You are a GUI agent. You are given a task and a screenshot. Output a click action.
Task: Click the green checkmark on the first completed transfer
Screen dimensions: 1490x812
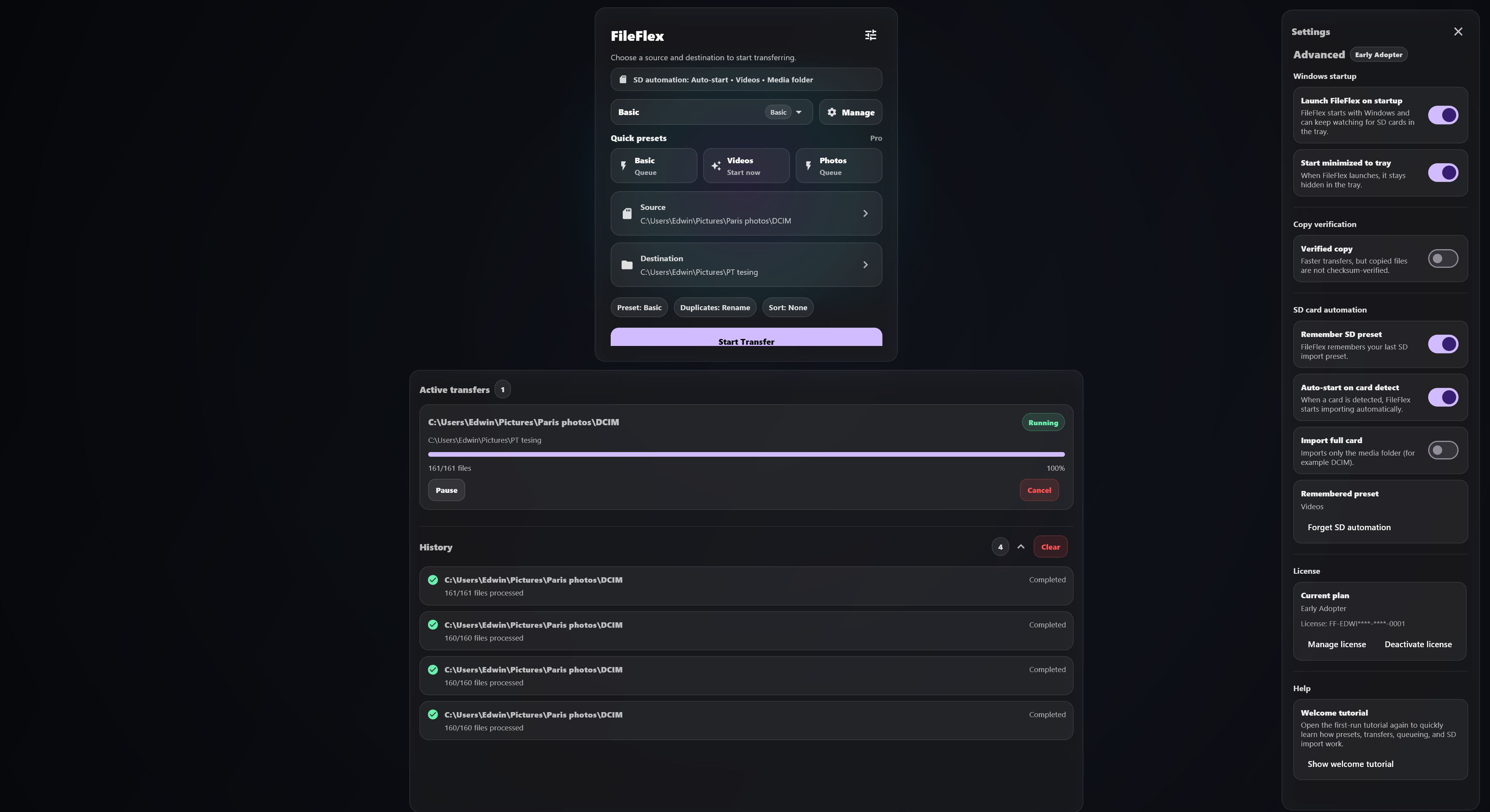click(433, 580)
